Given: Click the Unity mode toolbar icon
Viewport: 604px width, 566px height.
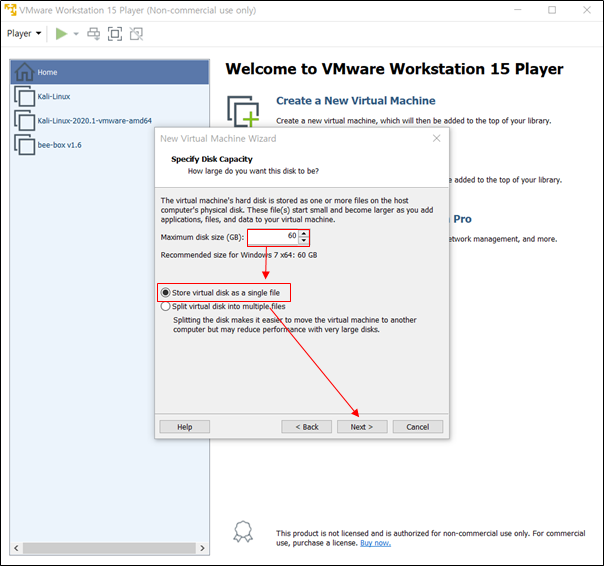Looking at the screenshot, I should [x=136, y=34].
